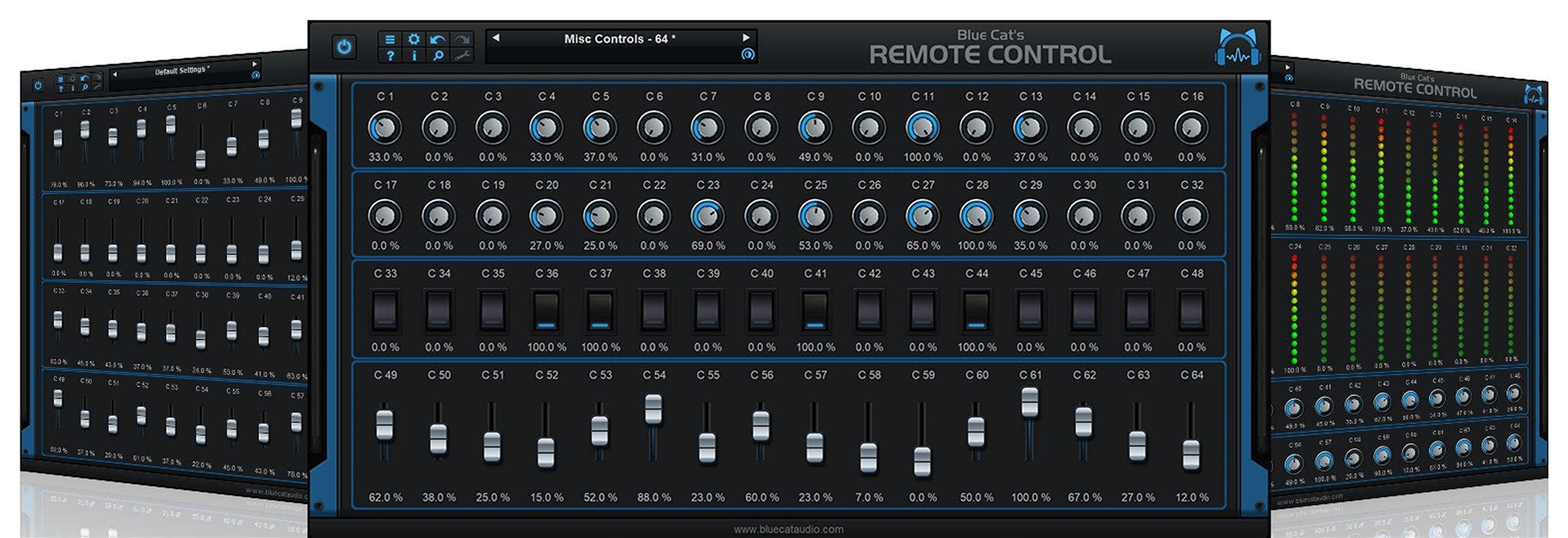Click the '62.0 %' value under C 49
Screen dimensions: 1568x538
385,497
